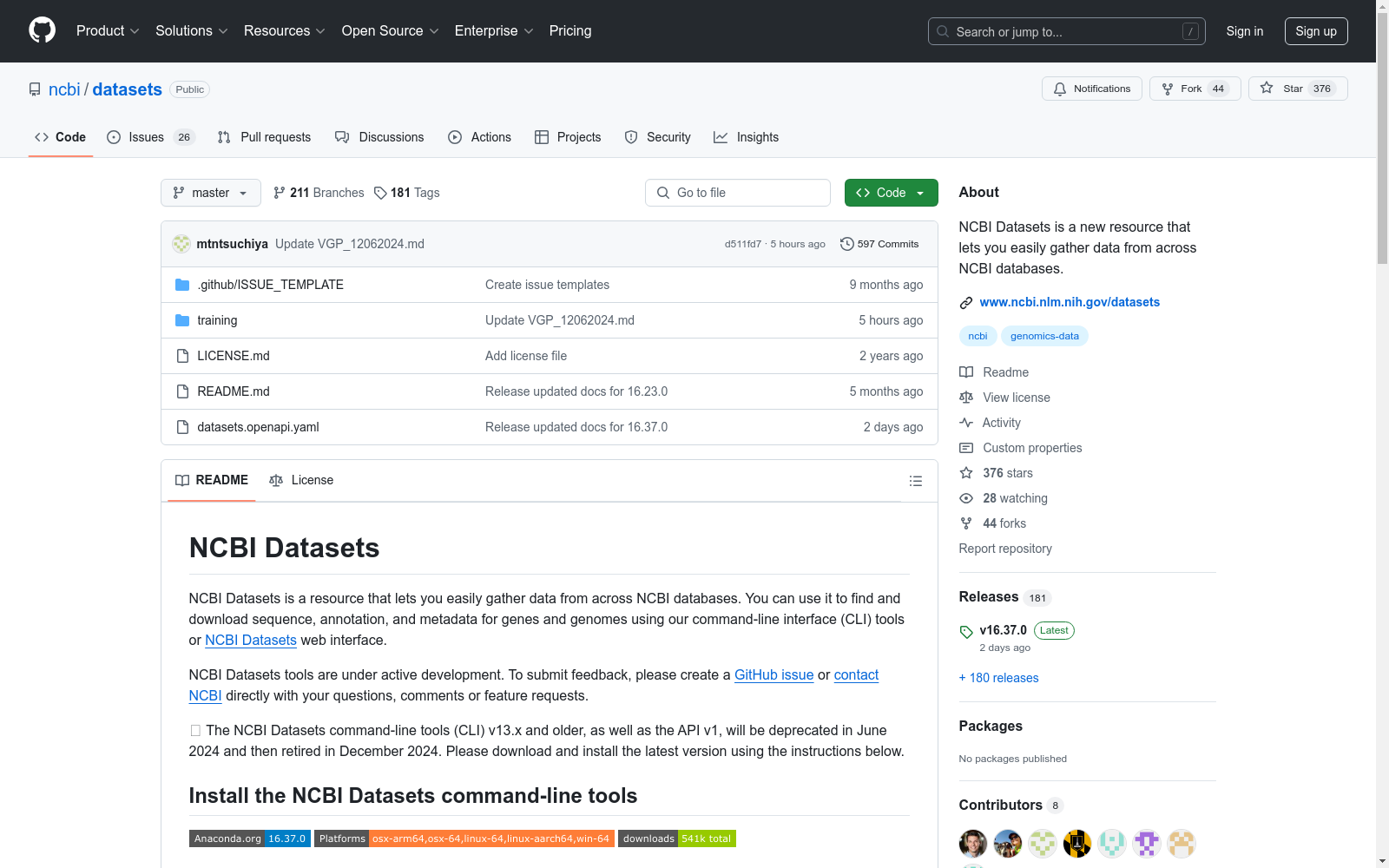Open the master branch dropdown
Screen dimensions: 1389x868
(211, 193)
